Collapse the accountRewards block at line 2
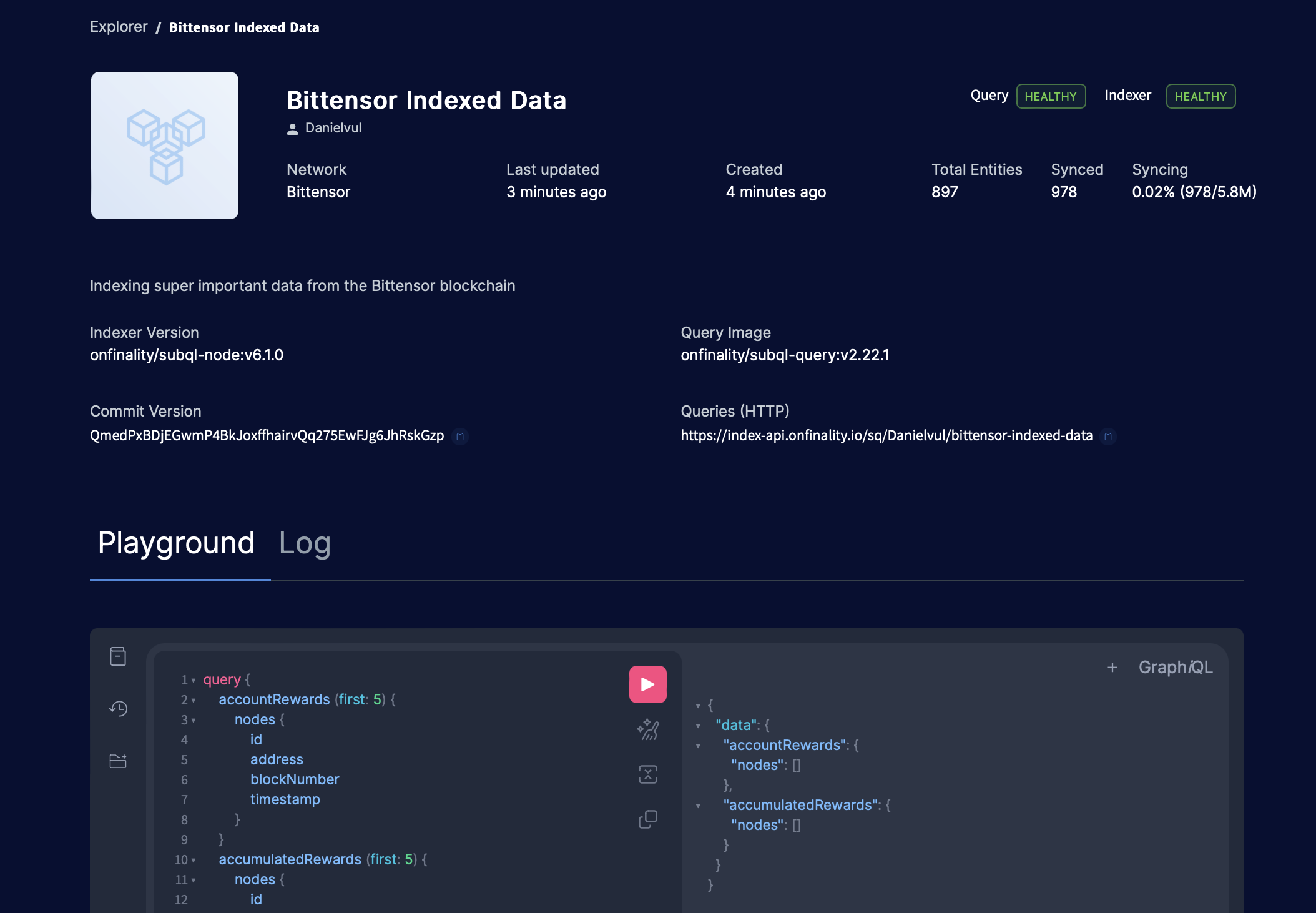 pos(193,700)
